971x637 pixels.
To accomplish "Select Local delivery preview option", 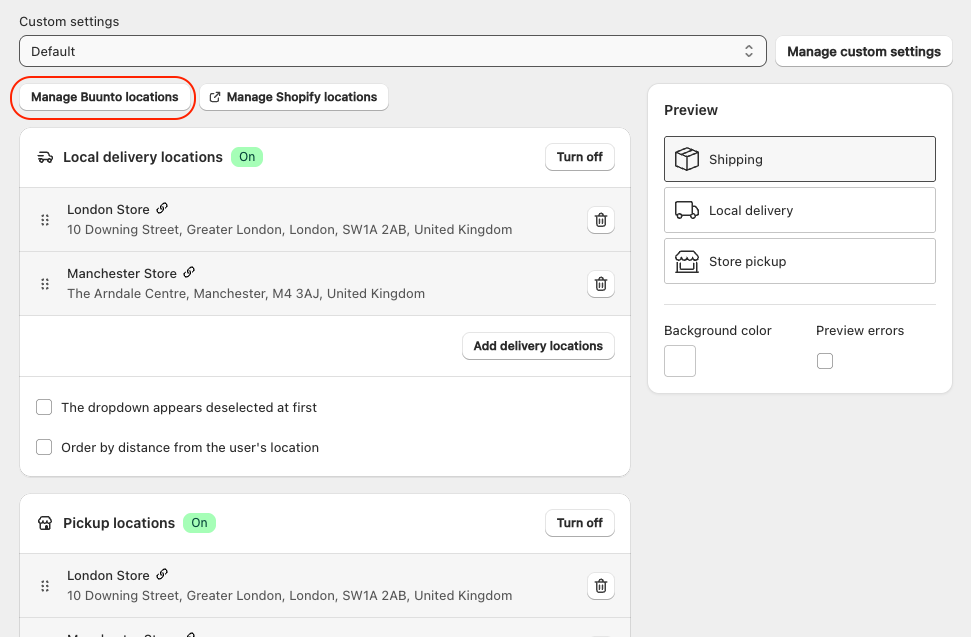I will click(x=799, y=210).
